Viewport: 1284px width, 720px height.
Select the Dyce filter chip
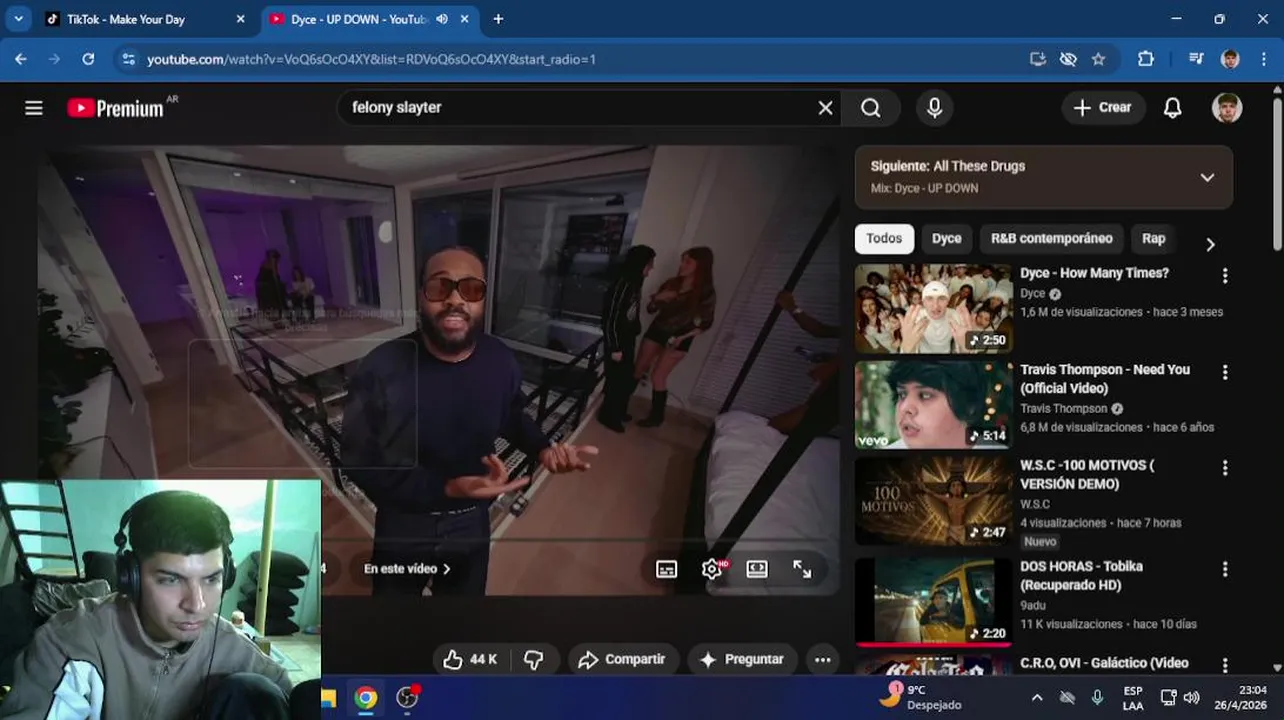click(x=946, y=239)
